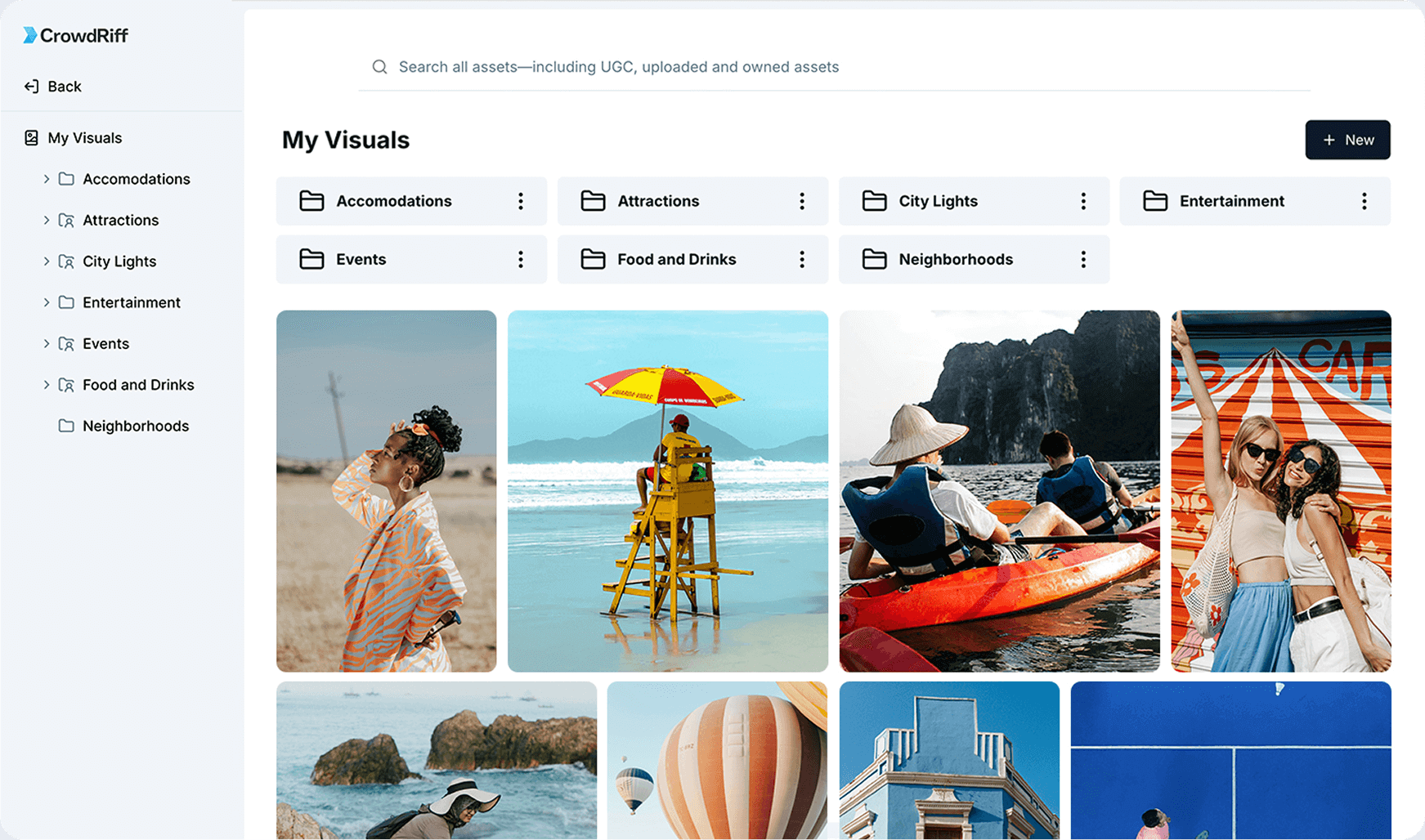Image resolution: width=1425 pixels, height=840 pixels.
Task: Open Food and Drinks card options menu
Action: click(802, 259)
